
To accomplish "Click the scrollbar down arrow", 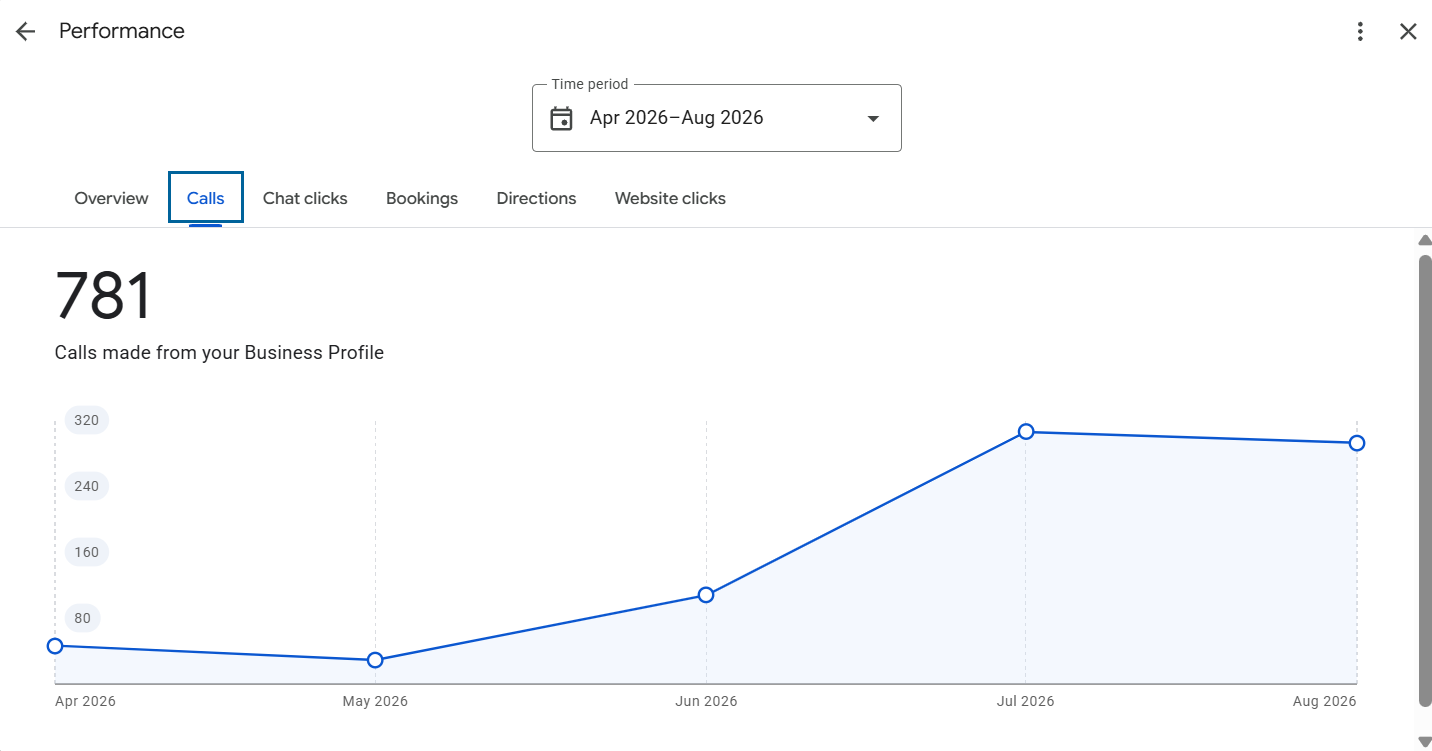I will tap(1425, 741).
